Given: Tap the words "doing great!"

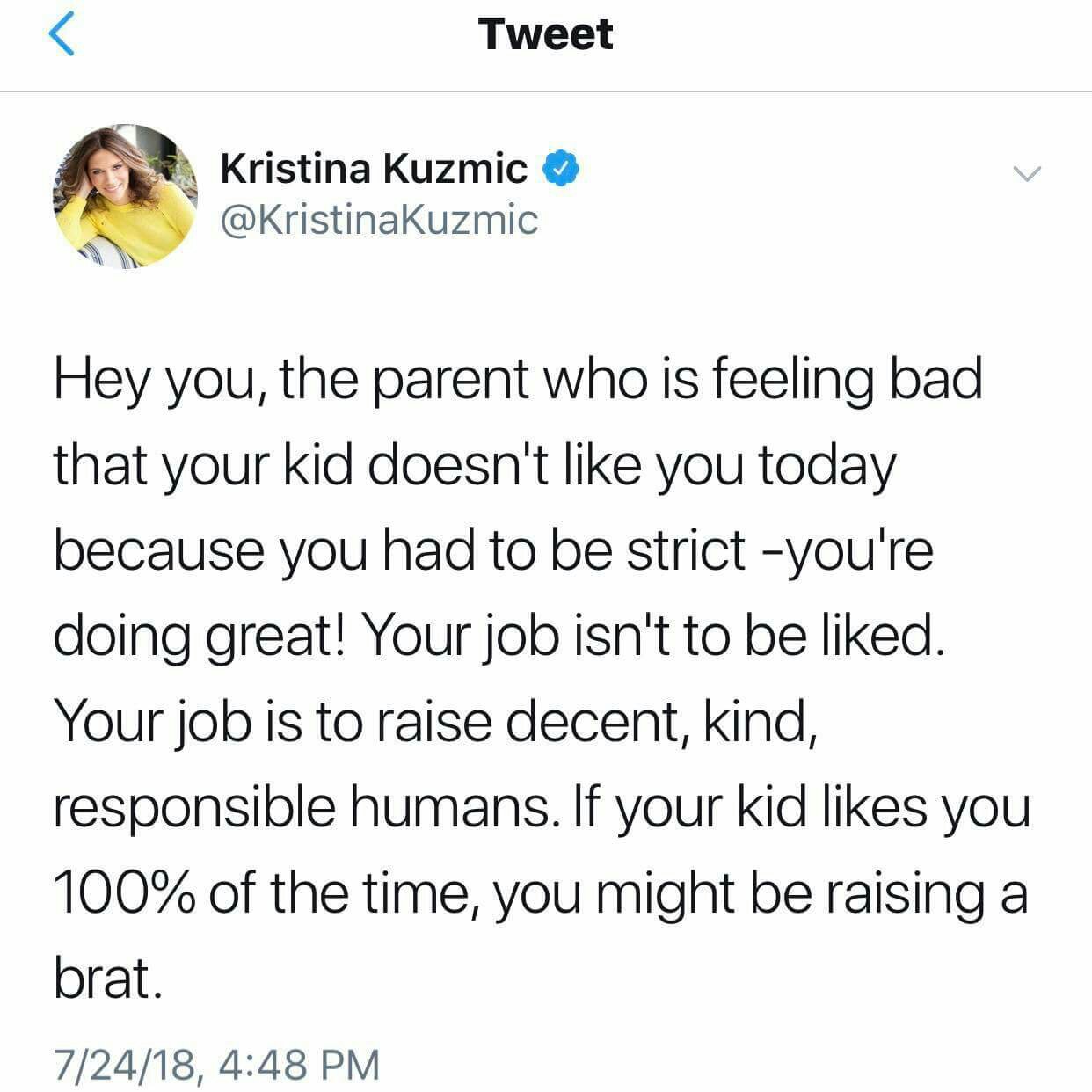Looking at the screenshot, I should click(201, 636).
